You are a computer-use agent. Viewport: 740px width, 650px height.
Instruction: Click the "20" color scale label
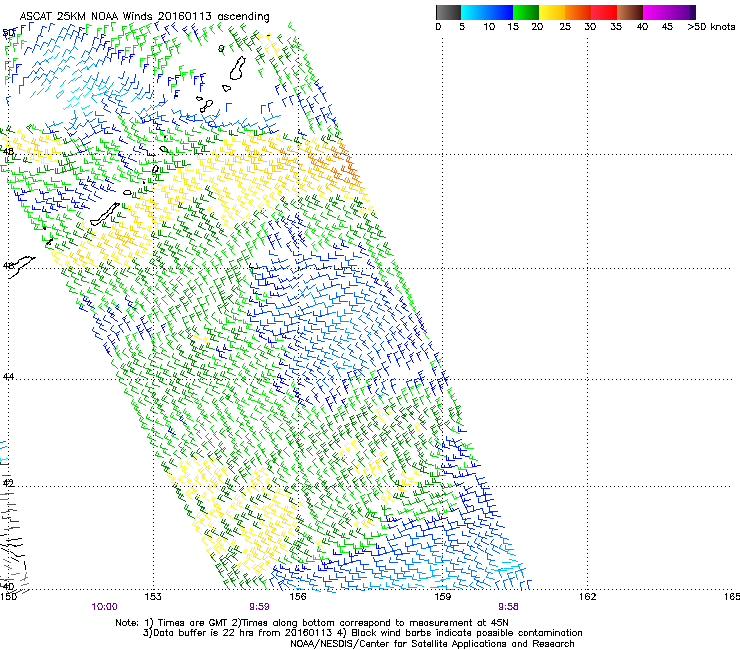click(537, 27)
